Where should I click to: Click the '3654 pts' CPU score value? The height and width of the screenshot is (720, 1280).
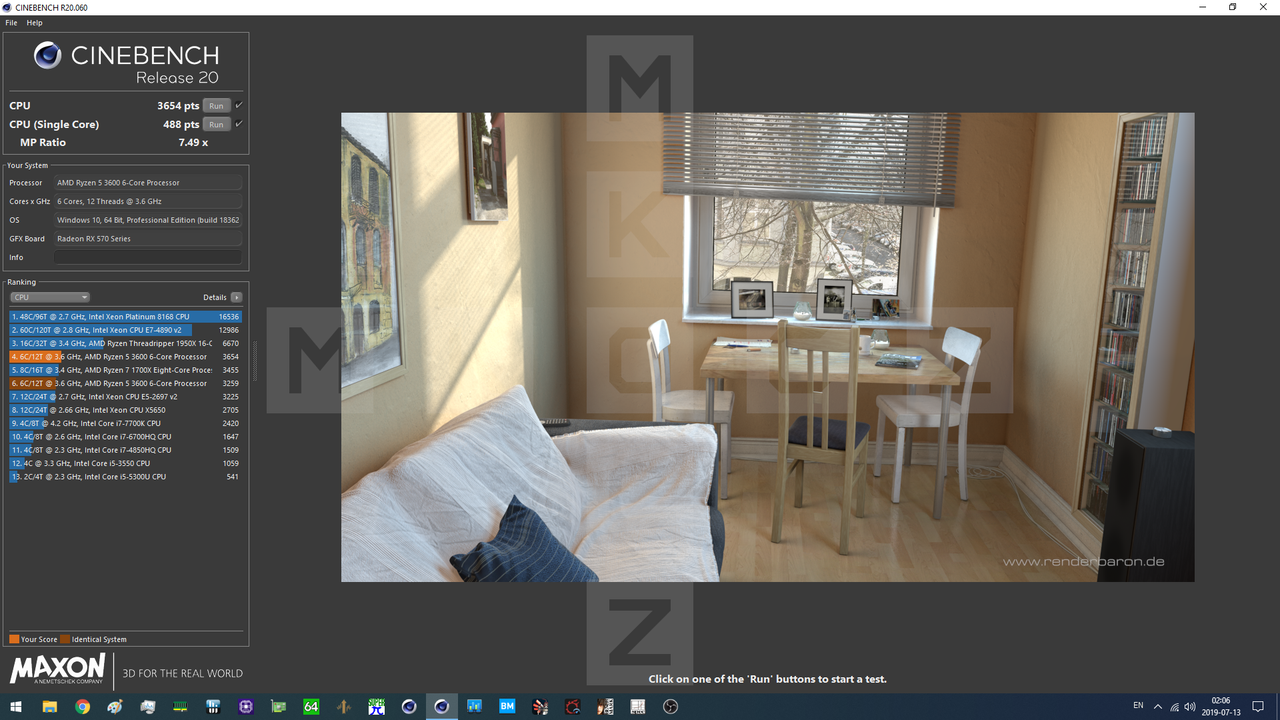[178, 106]
